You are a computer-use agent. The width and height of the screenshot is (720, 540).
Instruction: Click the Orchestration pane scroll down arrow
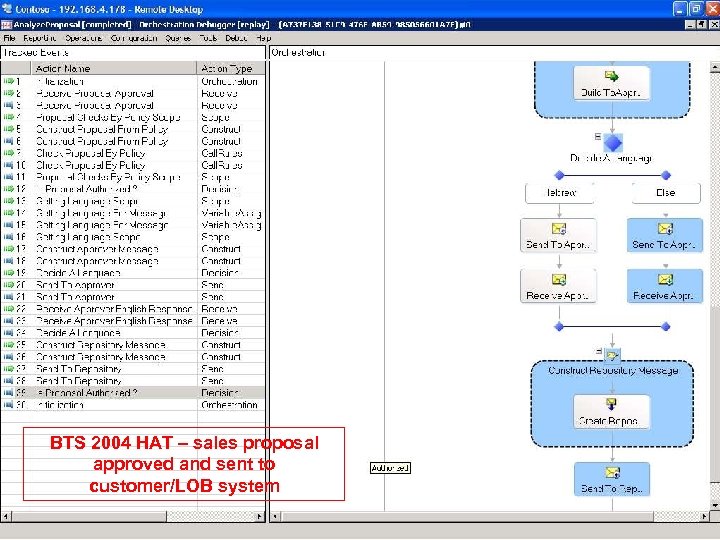714,506
